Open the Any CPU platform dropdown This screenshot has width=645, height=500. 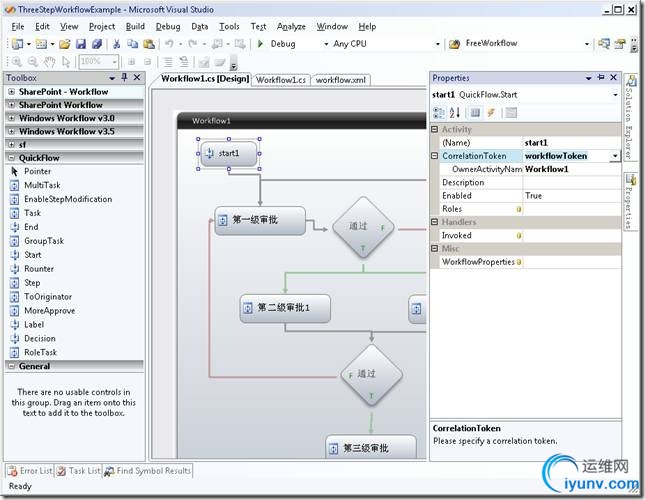tap(437, 44)
